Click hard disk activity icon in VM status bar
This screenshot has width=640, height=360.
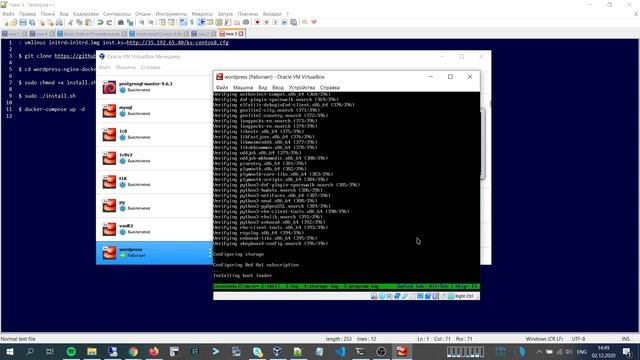click(374, 296)
